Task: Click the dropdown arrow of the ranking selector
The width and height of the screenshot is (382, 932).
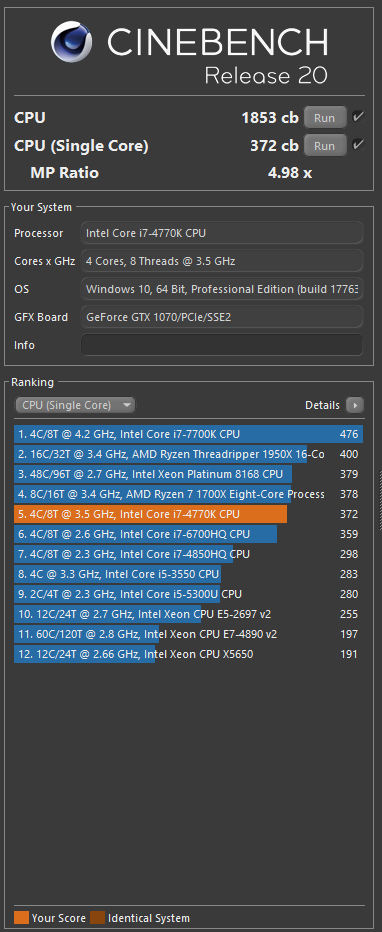Action: point(127,405)
